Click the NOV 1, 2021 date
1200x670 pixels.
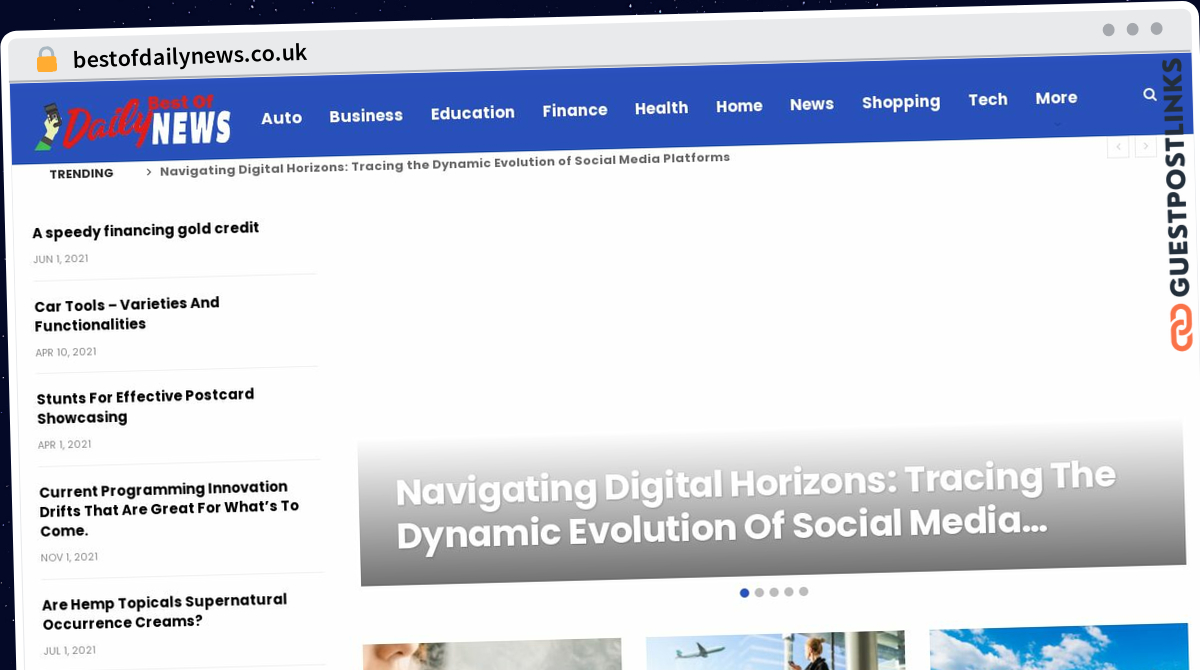point(69,557)
